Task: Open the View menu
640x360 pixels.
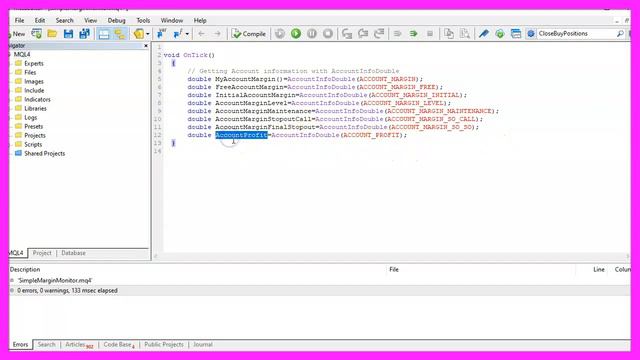Action: pyautogui.click(x=91, y=20)
